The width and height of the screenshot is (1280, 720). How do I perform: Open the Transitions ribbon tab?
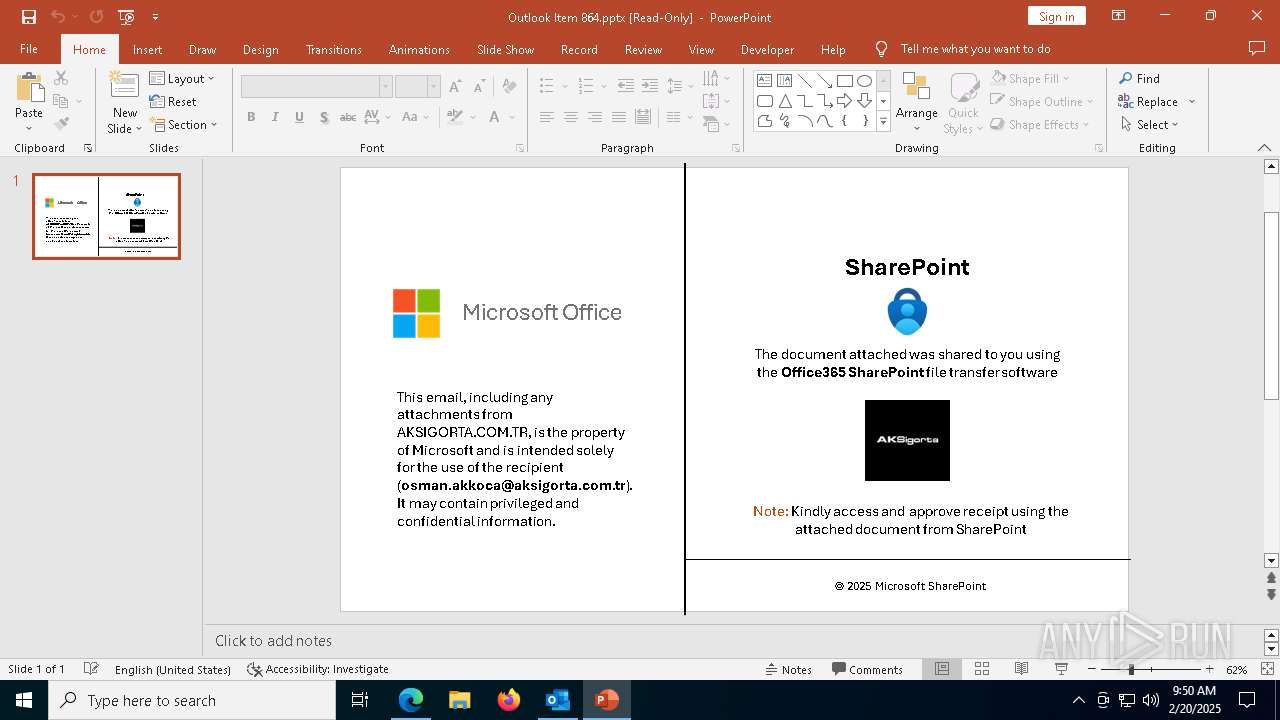pos(333,49)
